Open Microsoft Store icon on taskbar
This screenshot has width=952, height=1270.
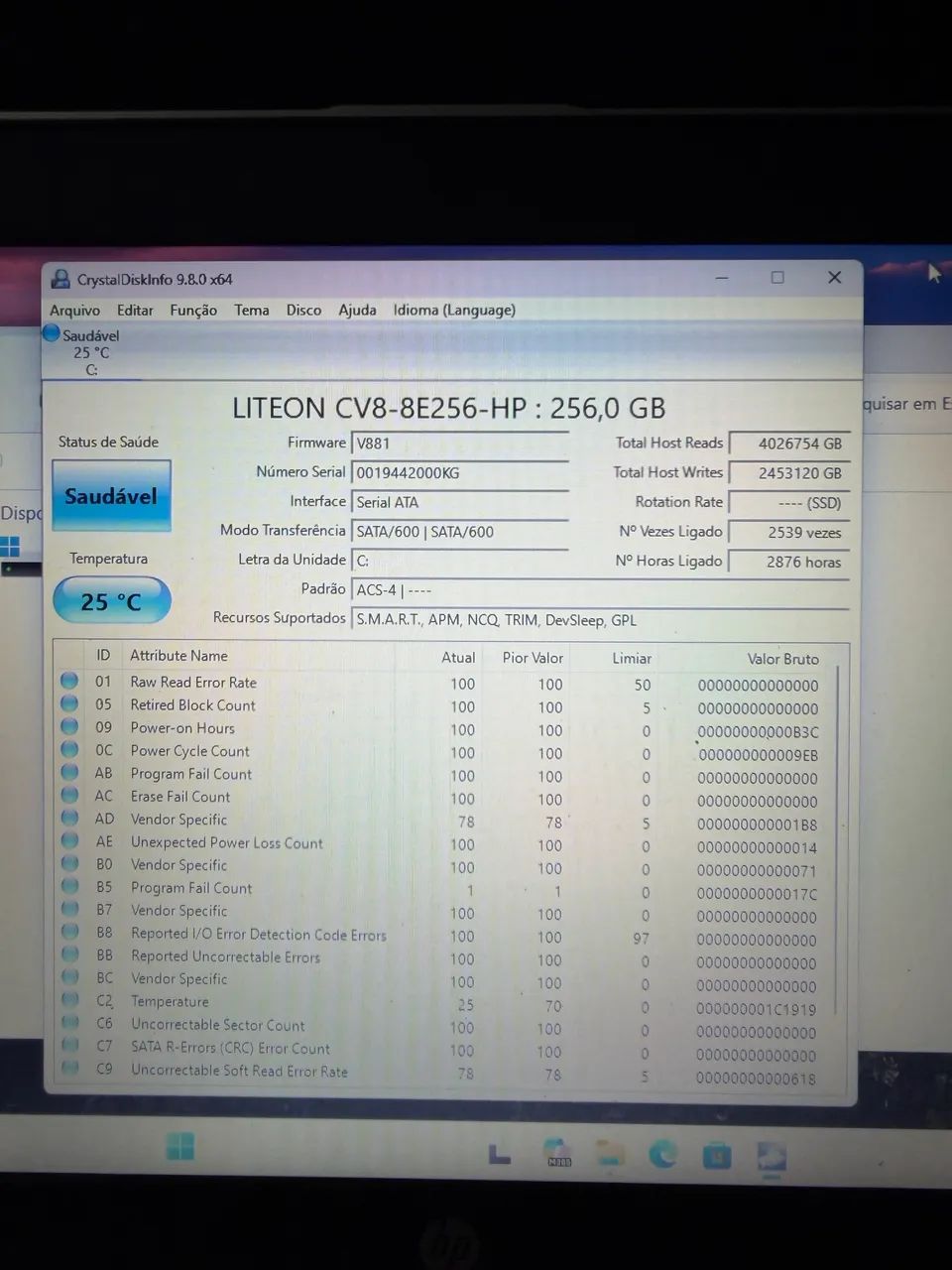point(717,1155)
